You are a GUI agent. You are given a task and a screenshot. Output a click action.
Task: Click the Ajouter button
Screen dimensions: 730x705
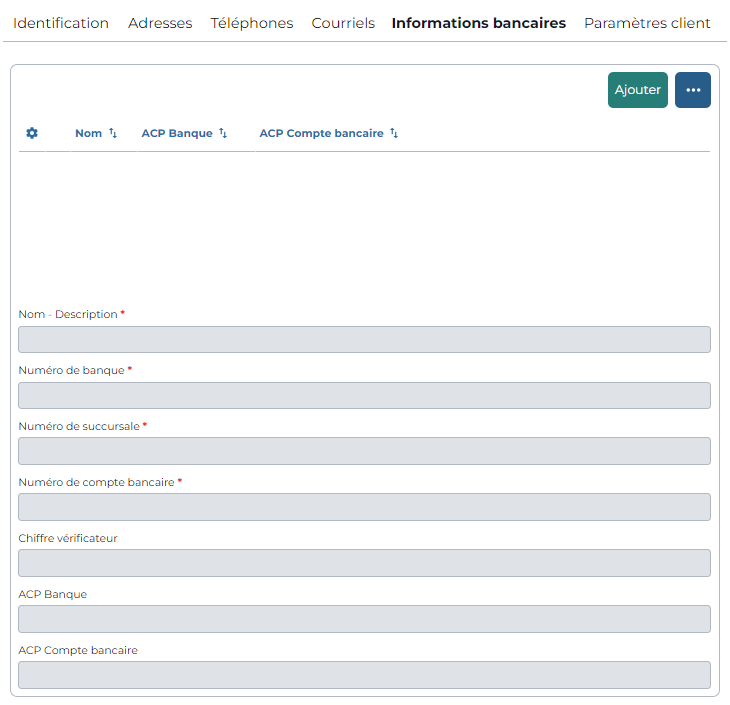tap(638, 90)
